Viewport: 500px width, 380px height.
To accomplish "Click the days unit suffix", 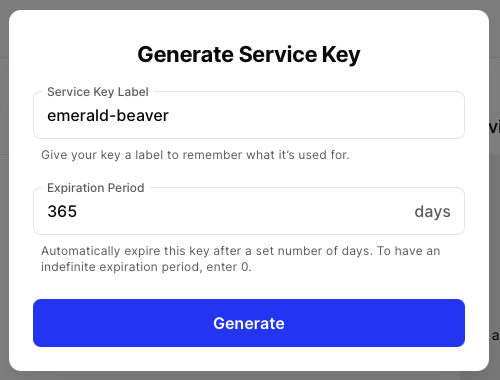I will pyautogui.click(x=432, y=212).
